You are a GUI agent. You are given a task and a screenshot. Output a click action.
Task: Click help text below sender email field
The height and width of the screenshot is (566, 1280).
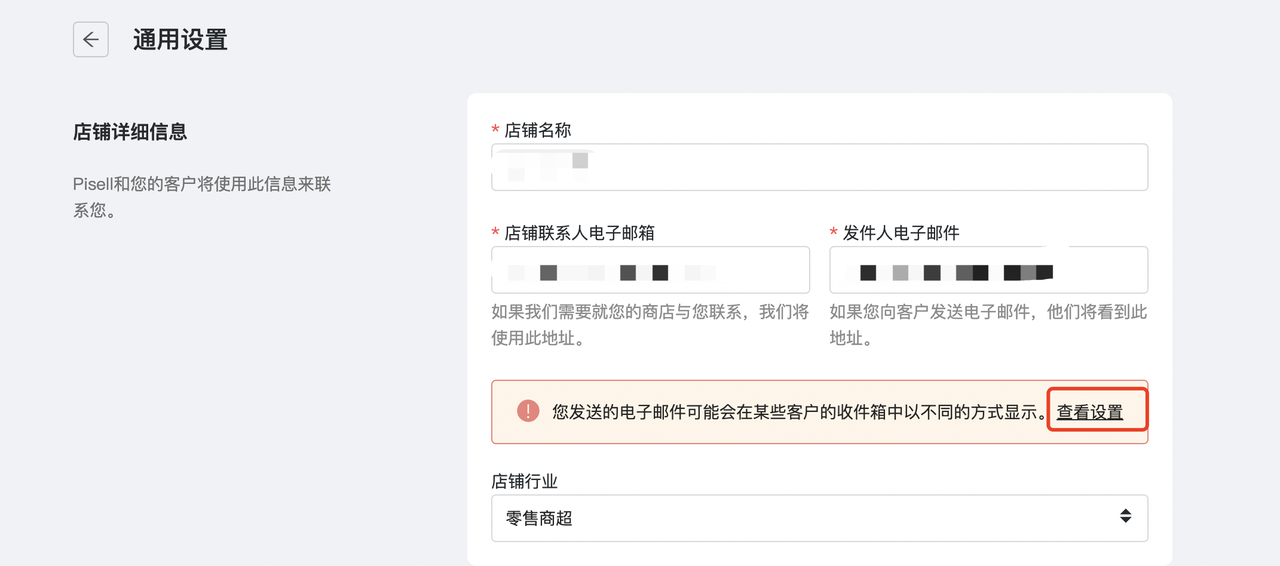click(989, 325)
